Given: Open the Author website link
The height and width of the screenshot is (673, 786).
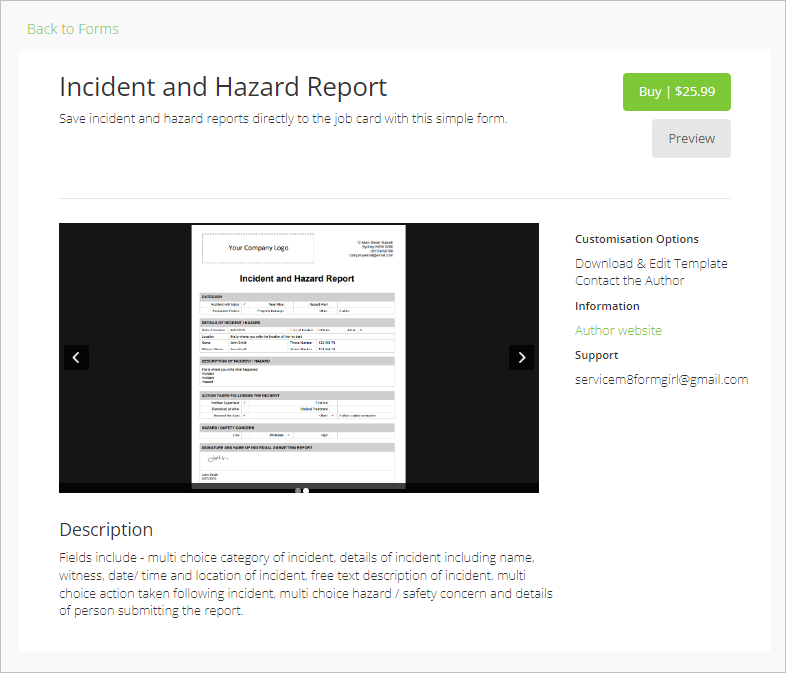Looking at the screenshot, I should tap(619, 331).
